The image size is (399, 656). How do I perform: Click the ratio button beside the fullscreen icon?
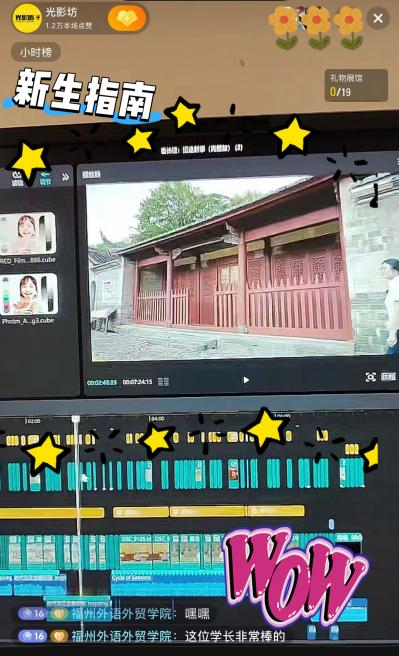[388, 377]
